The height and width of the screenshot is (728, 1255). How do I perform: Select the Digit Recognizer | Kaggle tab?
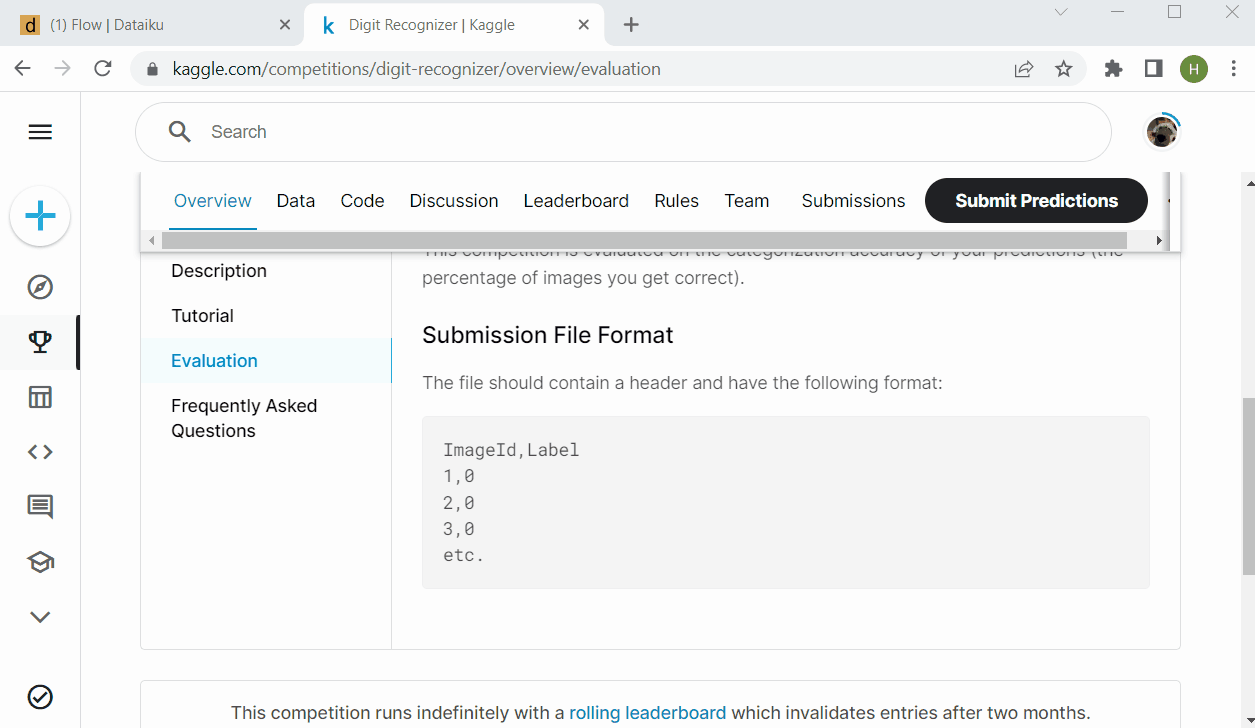[456, 25]
